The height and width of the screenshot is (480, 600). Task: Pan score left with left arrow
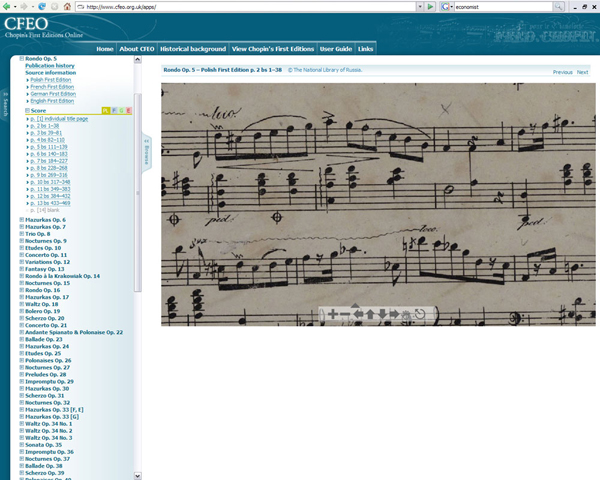point(358,314)
